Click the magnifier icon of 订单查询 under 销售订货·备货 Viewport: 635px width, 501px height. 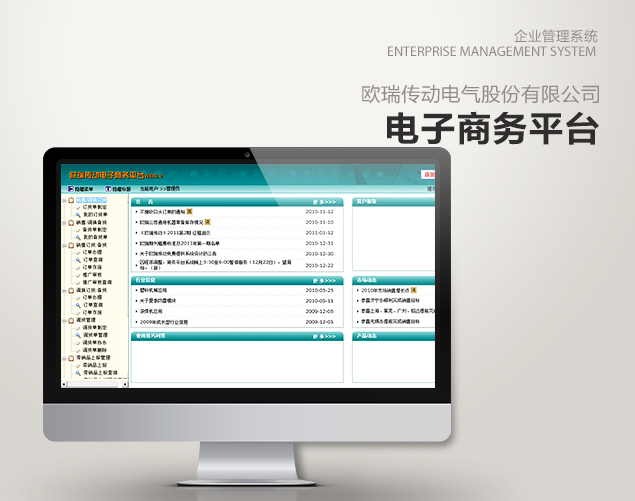point(78,260)
